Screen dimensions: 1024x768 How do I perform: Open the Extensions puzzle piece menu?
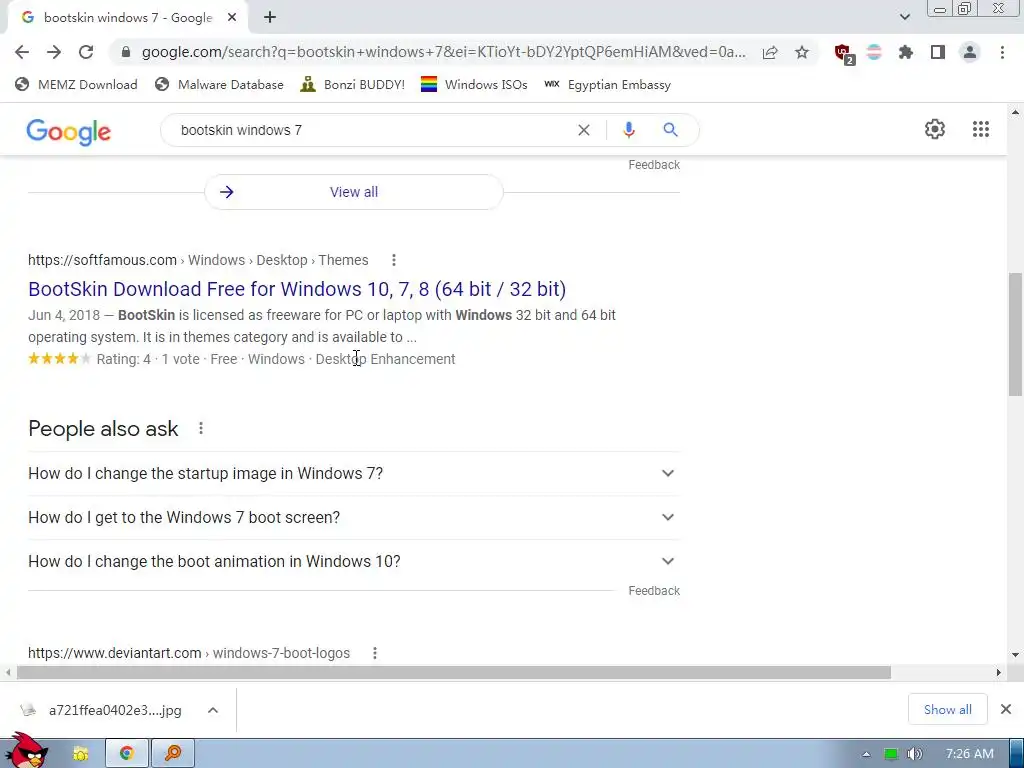pos(906,52)
